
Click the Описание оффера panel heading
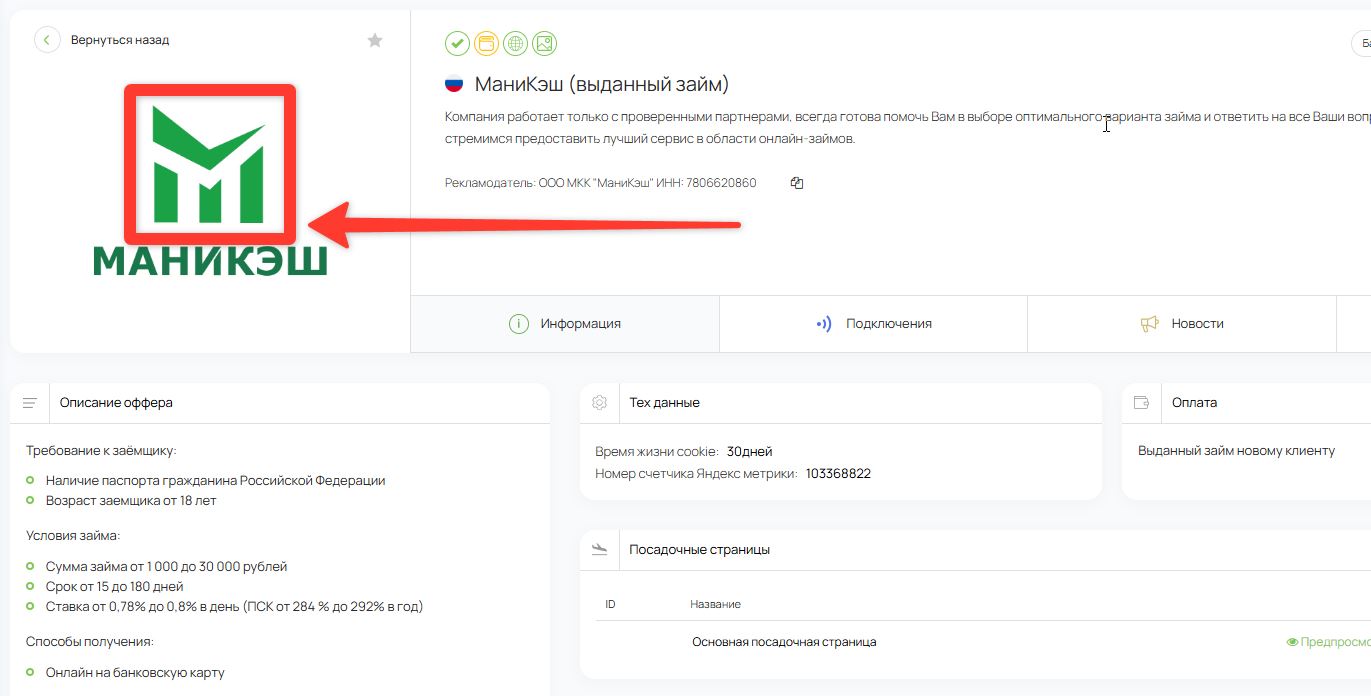point(116,403)
